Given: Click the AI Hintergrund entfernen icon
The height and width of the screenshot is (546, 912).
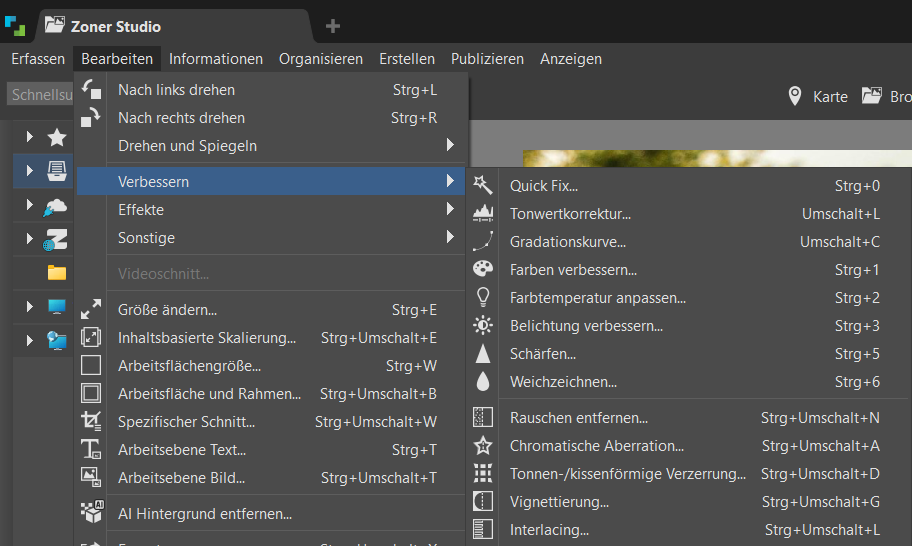Looking at the screenshot, I should [92, 512].
